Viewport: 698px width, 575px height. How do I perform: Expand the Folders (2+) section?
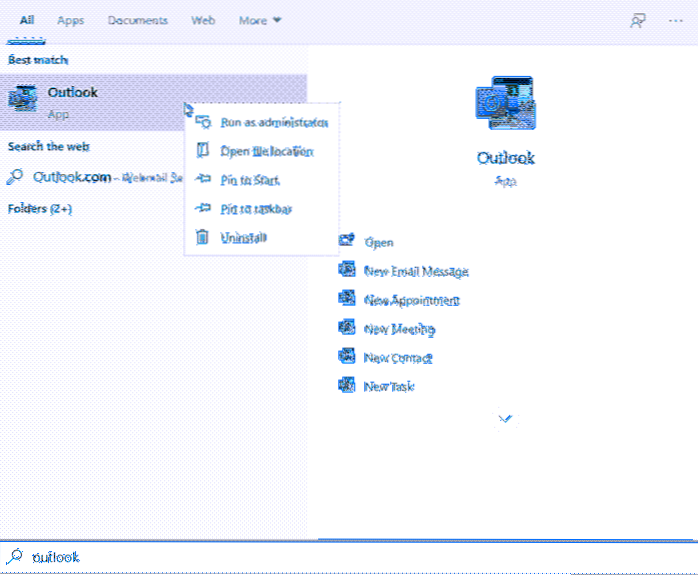click(x=40, y=209)
